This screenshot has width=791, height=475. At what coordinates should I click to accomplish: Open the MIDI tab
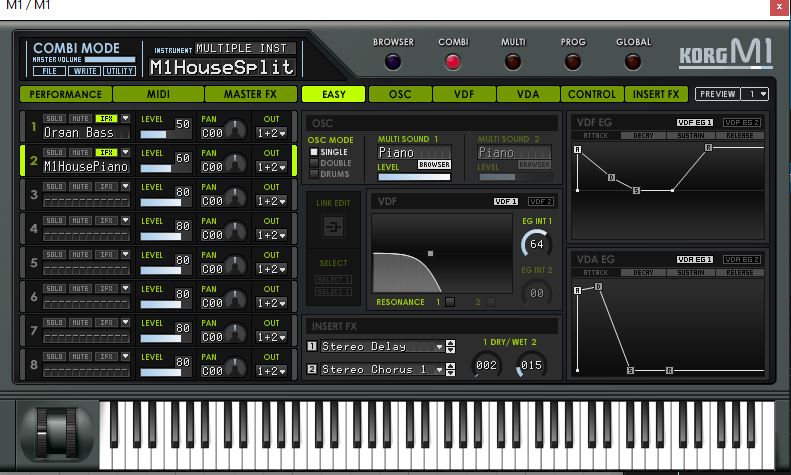coord(158,94)
